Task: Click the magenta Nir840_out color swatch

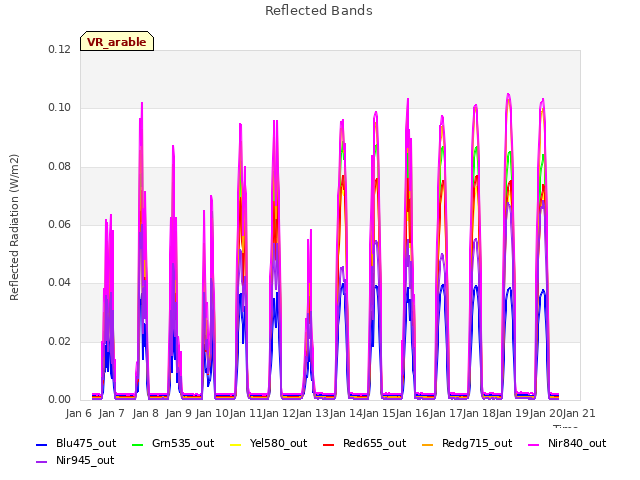Action: coord(534,444)
